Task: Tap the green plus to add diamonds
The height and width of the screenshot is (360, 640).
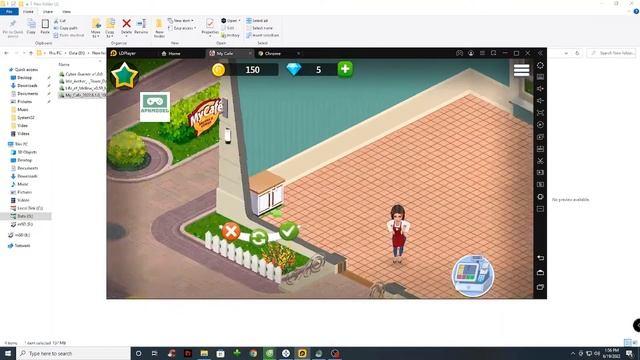Action: [x=345, y=69]
